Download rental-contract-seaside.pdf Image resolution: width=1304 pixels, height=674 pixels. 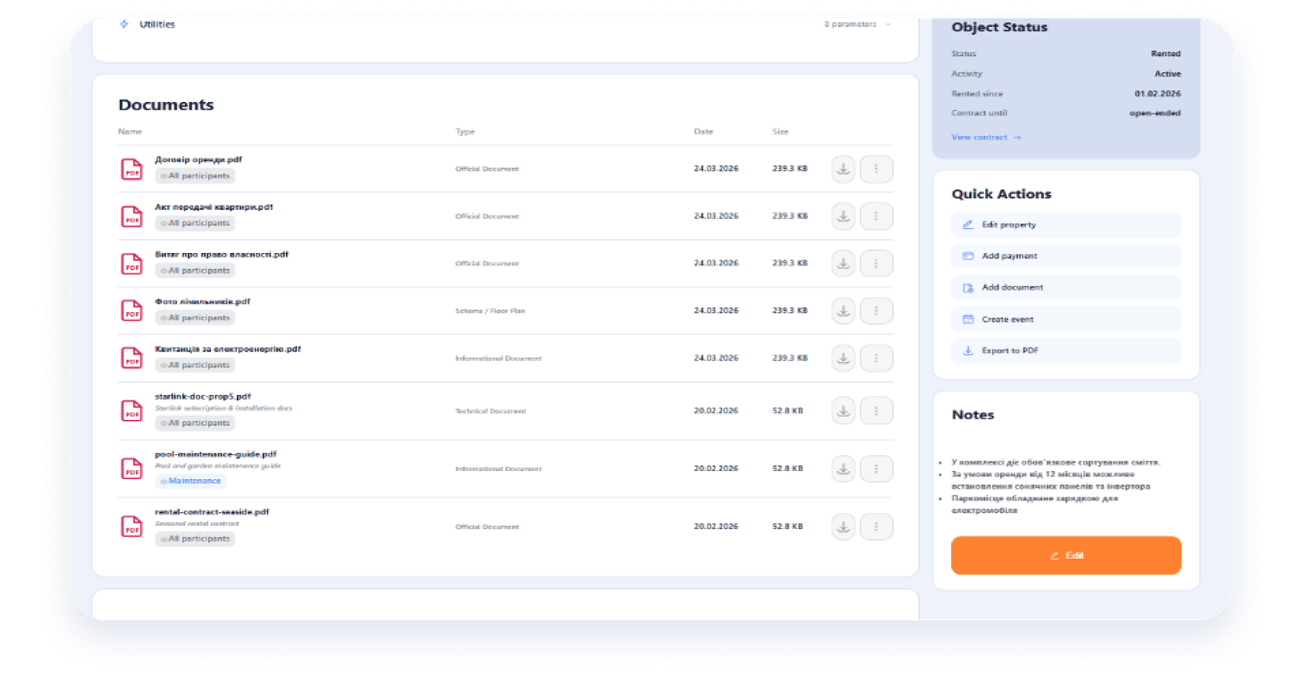[x=843, y=526]
